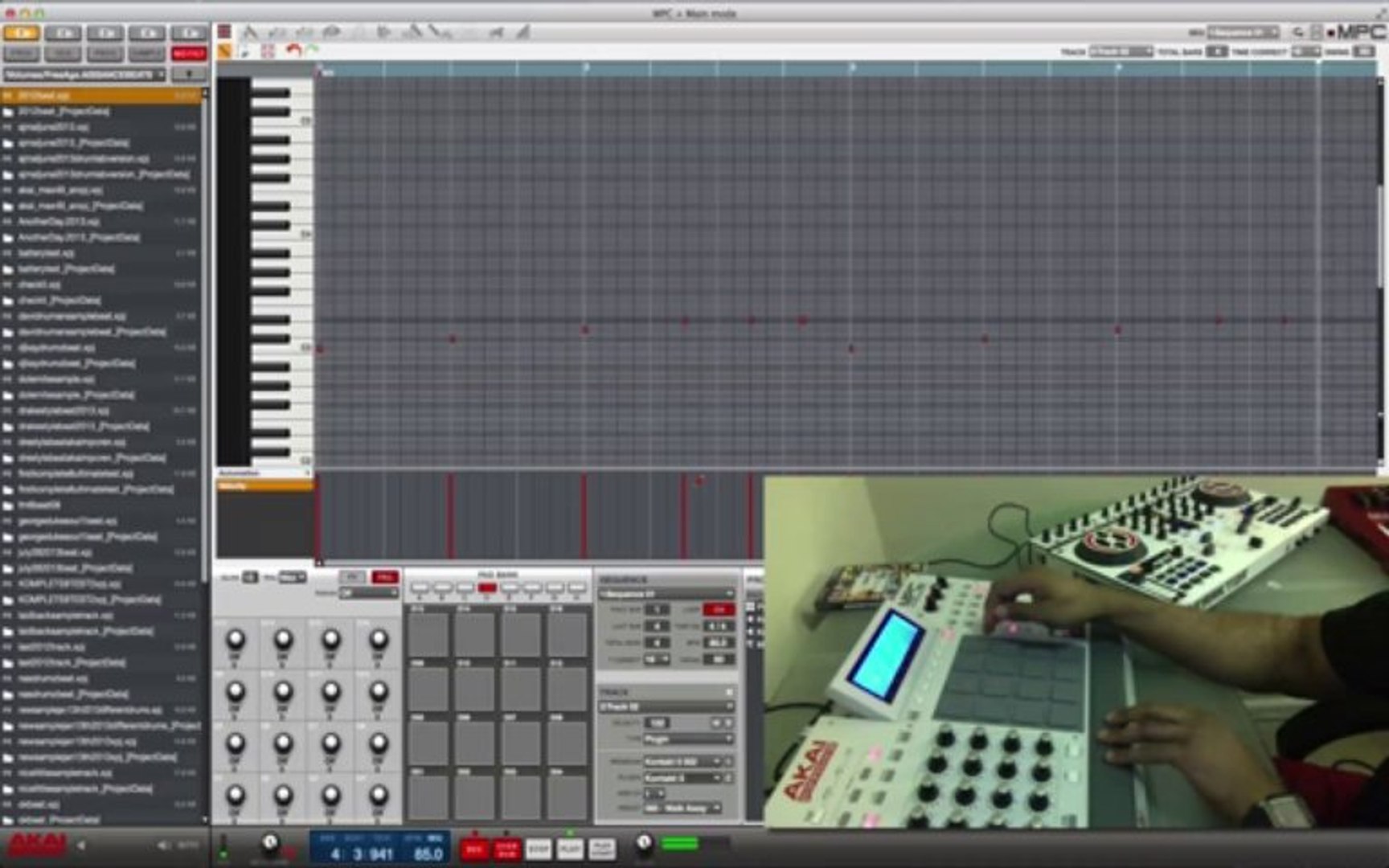
Task: Open the Sequence 01 dropdown in Sequence panel
Action: [x=666, y=594]
